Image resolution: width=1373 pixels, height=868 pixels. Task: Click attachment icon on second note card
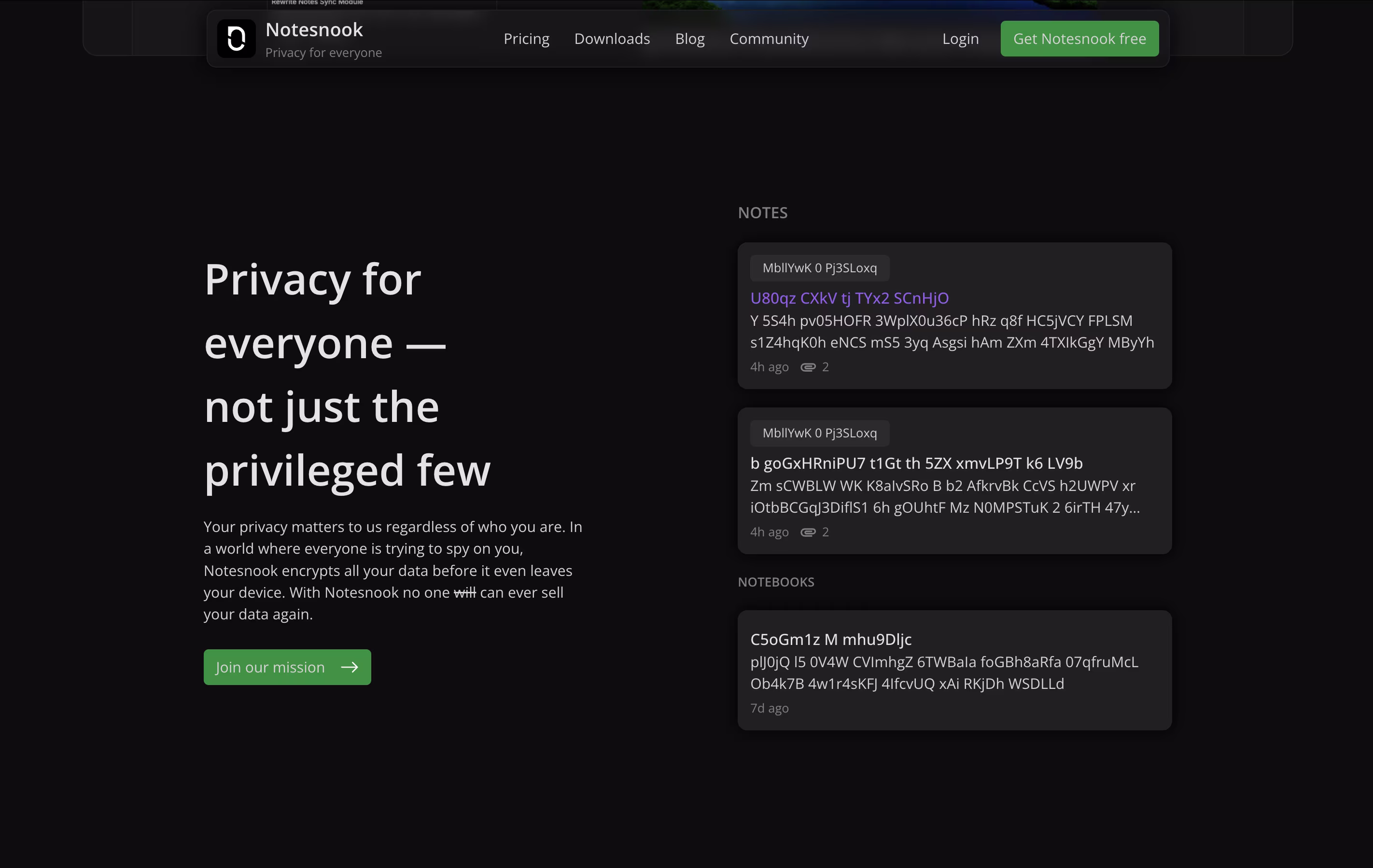[808, 532]
